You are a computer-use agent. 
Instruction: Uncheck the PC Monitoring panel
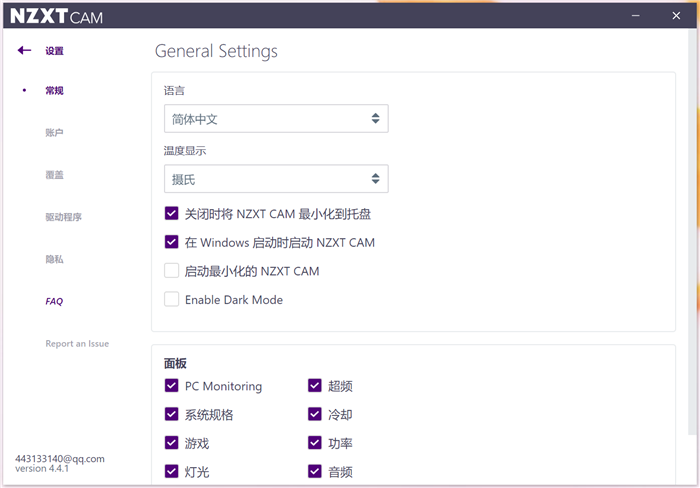point(172,386)
